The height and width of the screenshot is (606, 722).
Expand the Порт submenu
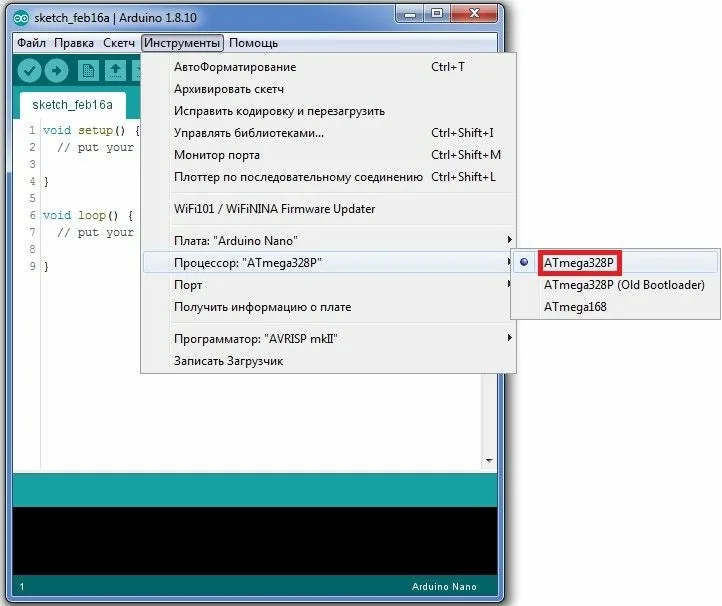(x=329, y=285)
